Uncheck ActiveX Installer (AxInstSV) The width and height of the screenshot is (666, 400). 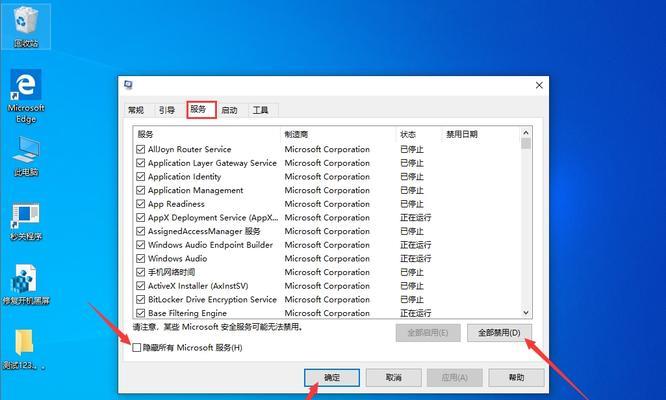point(141,286)
